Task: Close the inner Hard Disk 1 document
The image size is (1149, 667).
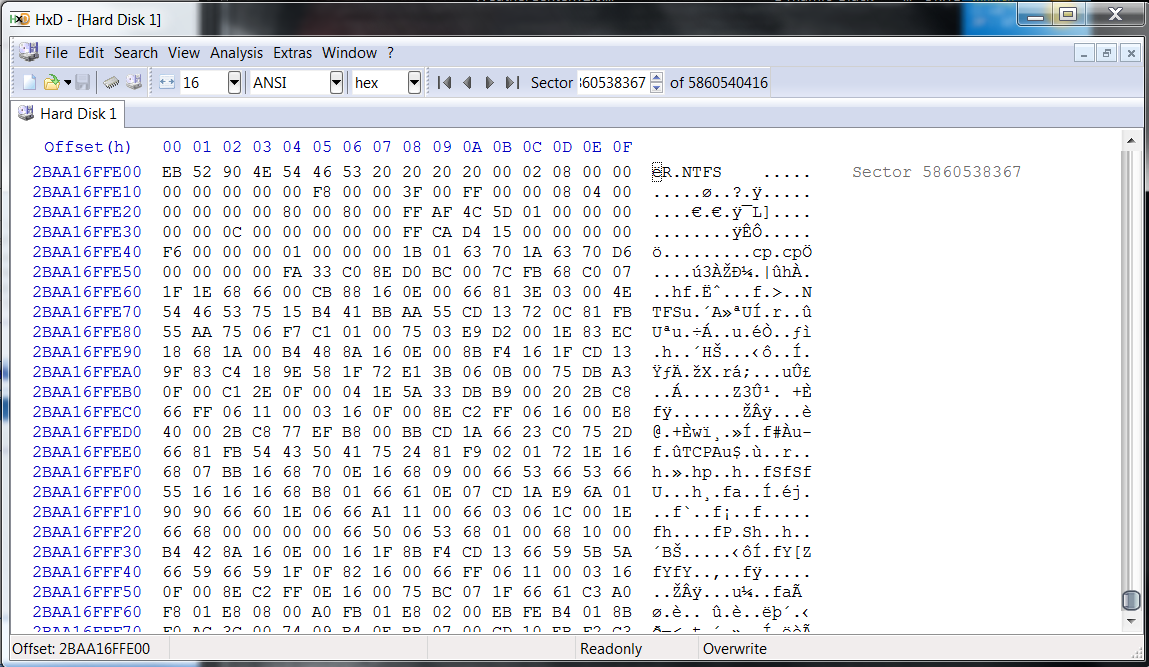Action: [x=1131, y=53]
